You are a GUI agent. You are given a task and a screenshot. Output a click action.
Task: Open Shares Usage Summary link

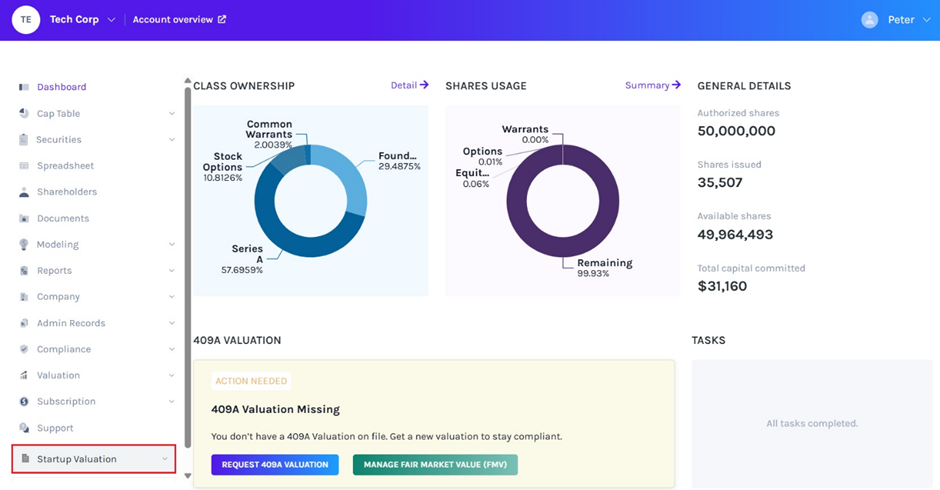(x=652, y=86)
